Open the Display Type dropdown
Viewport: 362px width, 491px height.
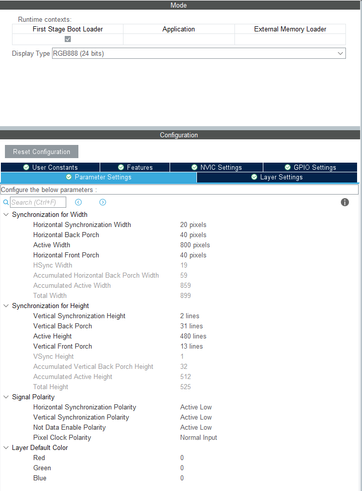[199, 53]
